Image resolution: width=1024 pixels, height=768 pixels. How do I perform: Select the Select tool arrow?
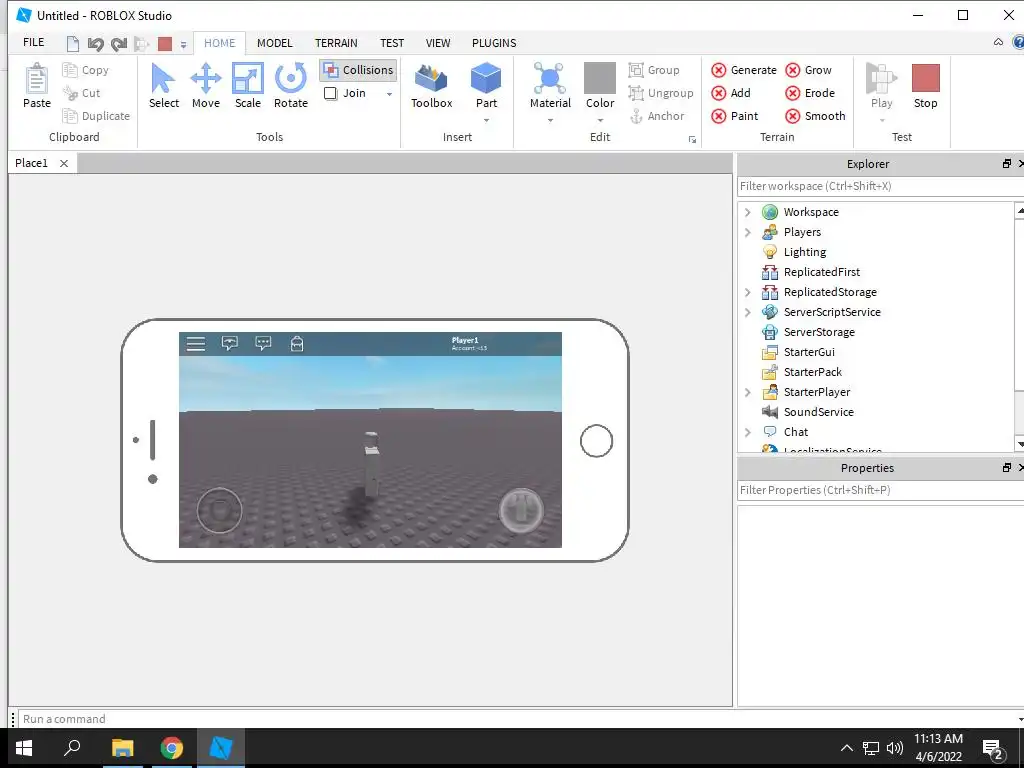coord(163,85)
